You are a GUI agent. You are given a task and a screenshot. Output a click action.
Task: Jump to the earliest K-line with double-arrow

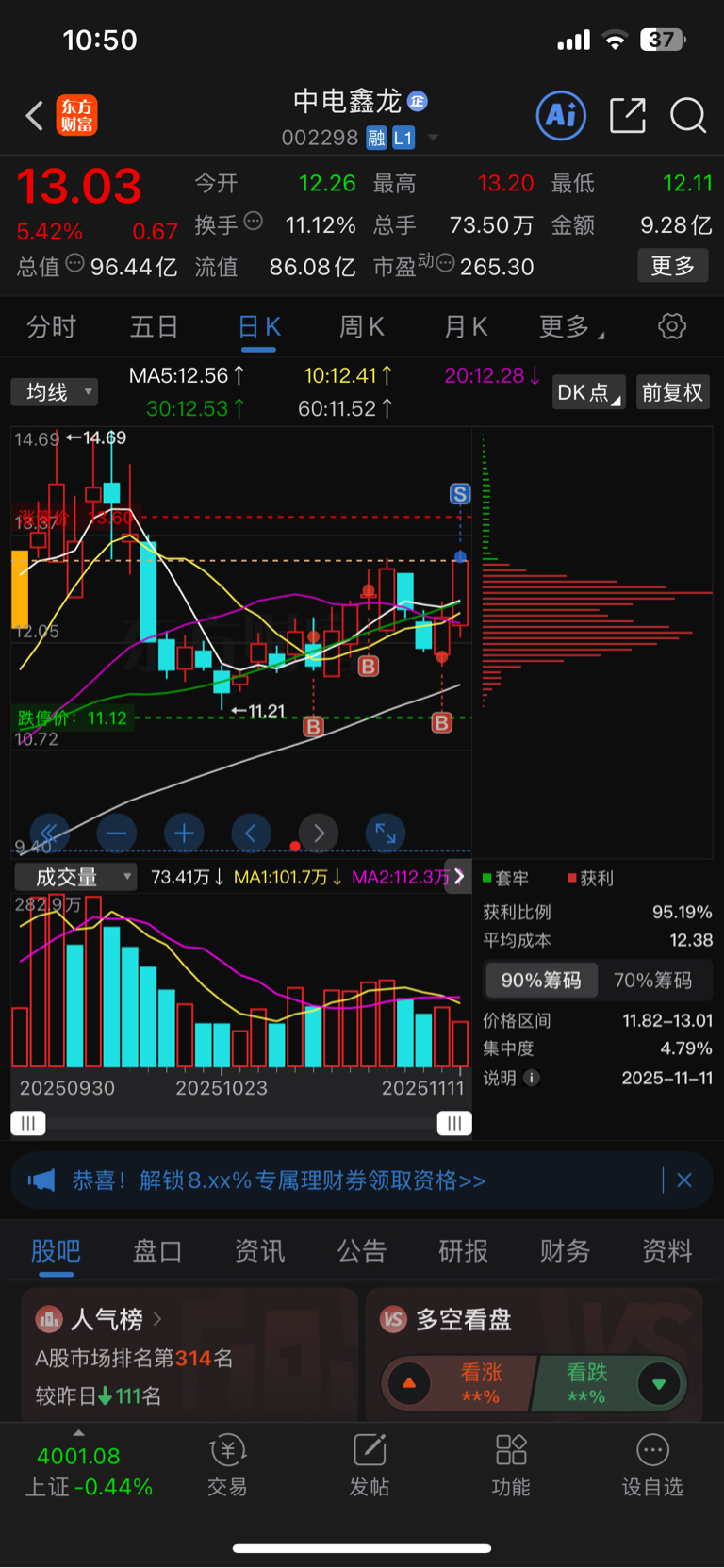(x=50, y=833)
